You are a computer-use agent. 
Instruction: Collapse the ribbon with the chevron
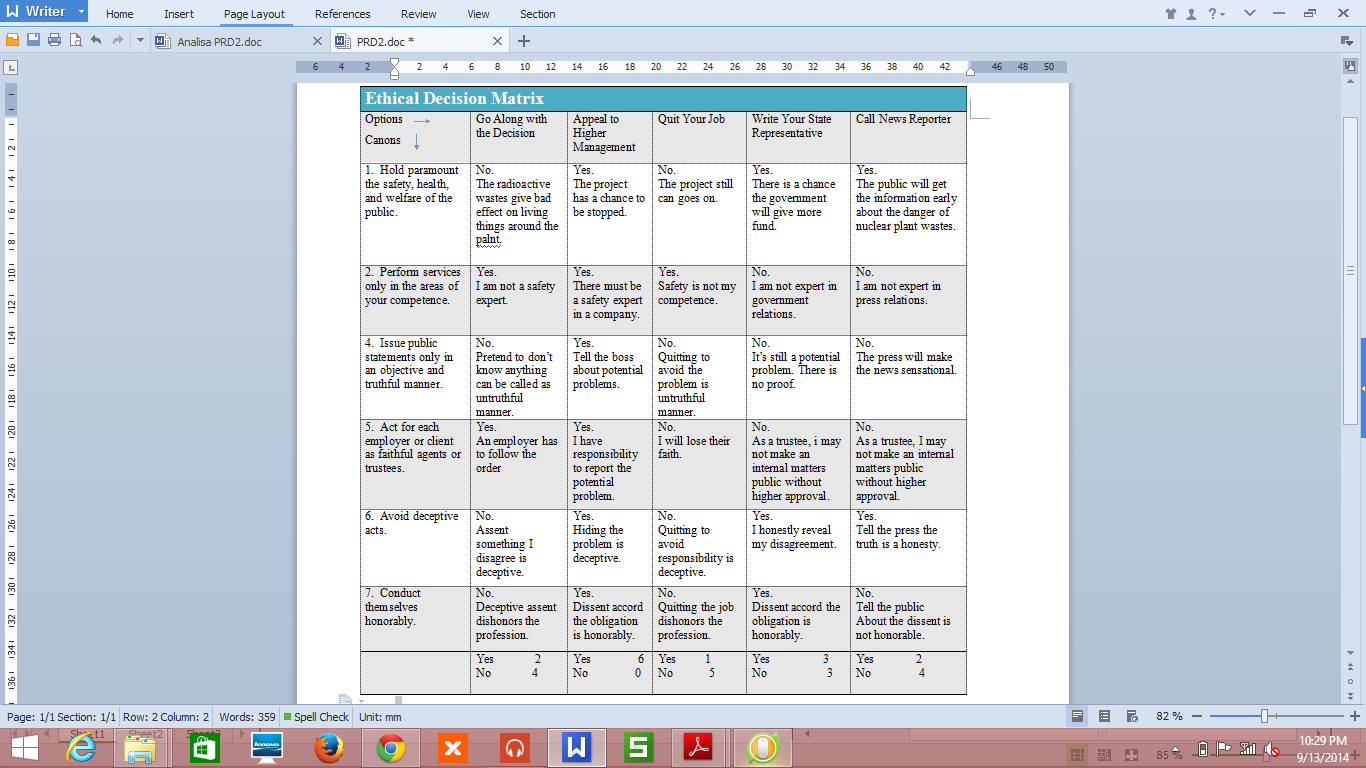pyautogui.click(x=1250, y=14)
